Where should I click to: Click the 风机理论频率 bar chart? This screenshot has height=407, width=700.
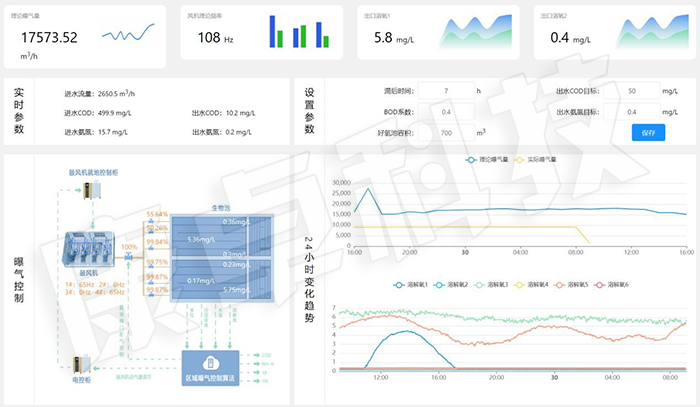pos(299,31)
